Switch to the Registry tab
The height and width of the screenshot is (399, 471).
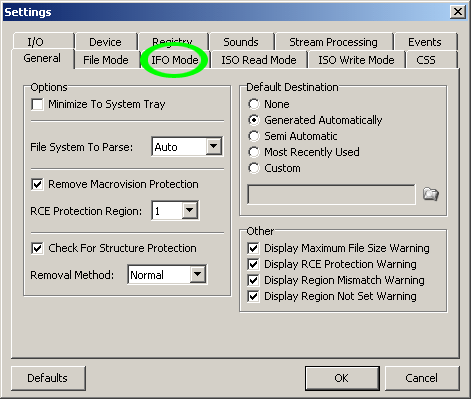click(x=173, y=41)
